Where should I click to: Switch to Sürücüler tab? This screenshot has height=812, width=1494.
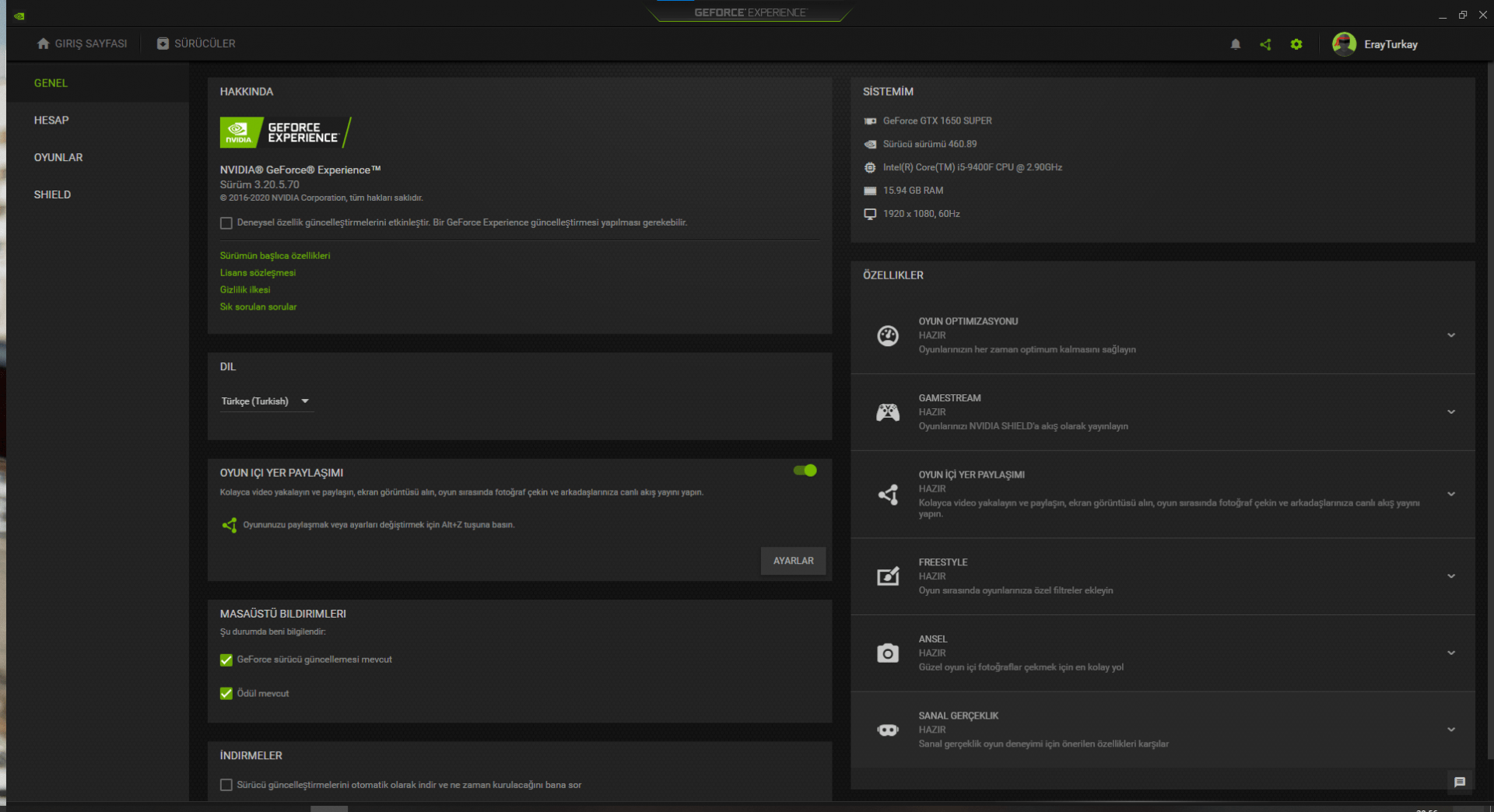(196, 44)
